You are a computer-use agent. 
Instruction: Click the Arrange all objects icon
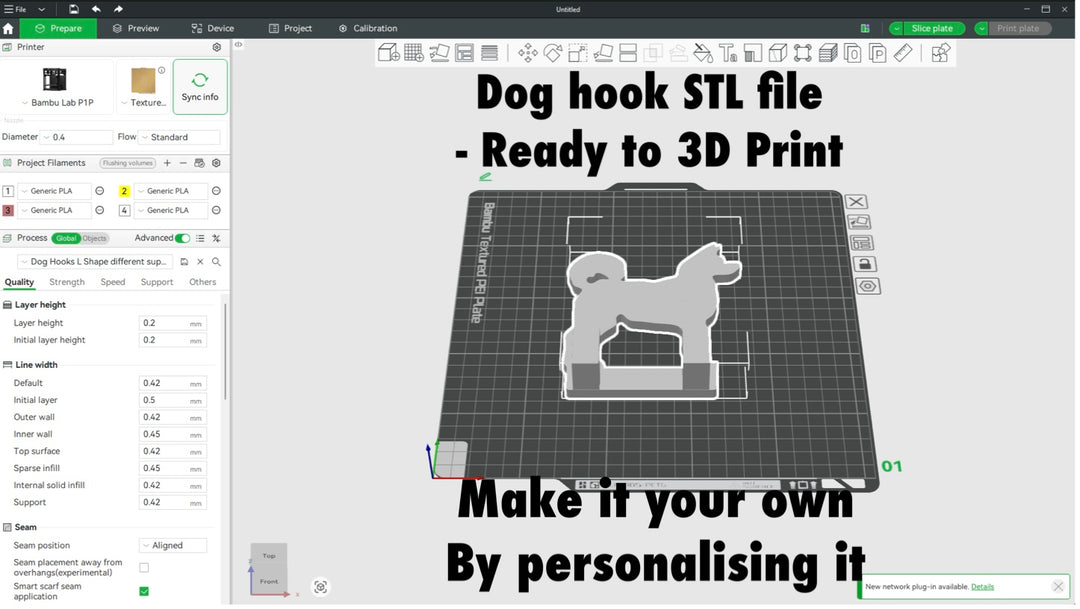pos(465,52)
